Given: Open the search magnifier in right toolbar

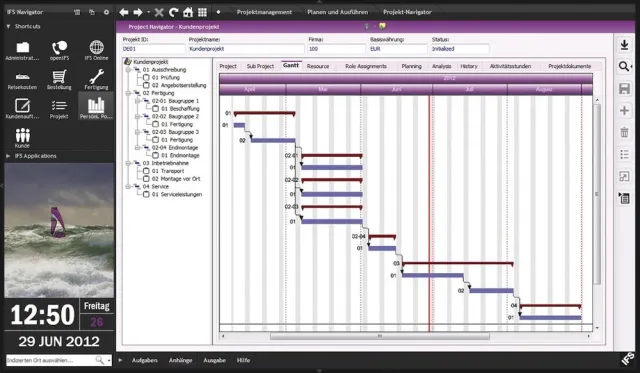Looking at the screenshot, I should click(x=624, y=67).
